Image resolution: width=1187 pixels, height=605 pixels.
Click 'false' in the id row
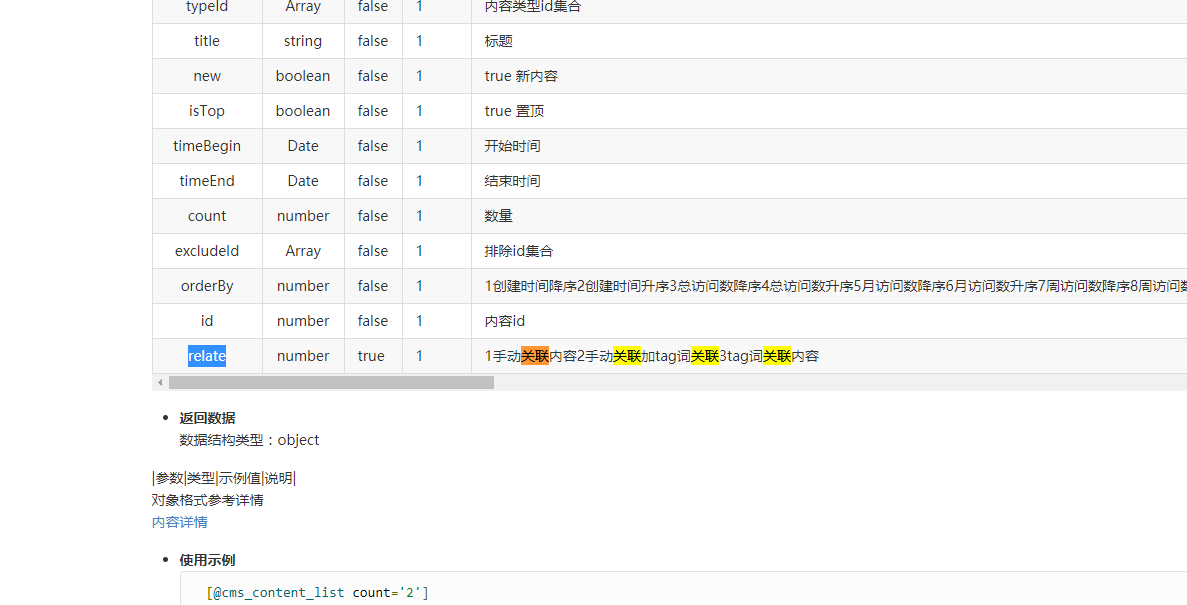pos(372,321)
